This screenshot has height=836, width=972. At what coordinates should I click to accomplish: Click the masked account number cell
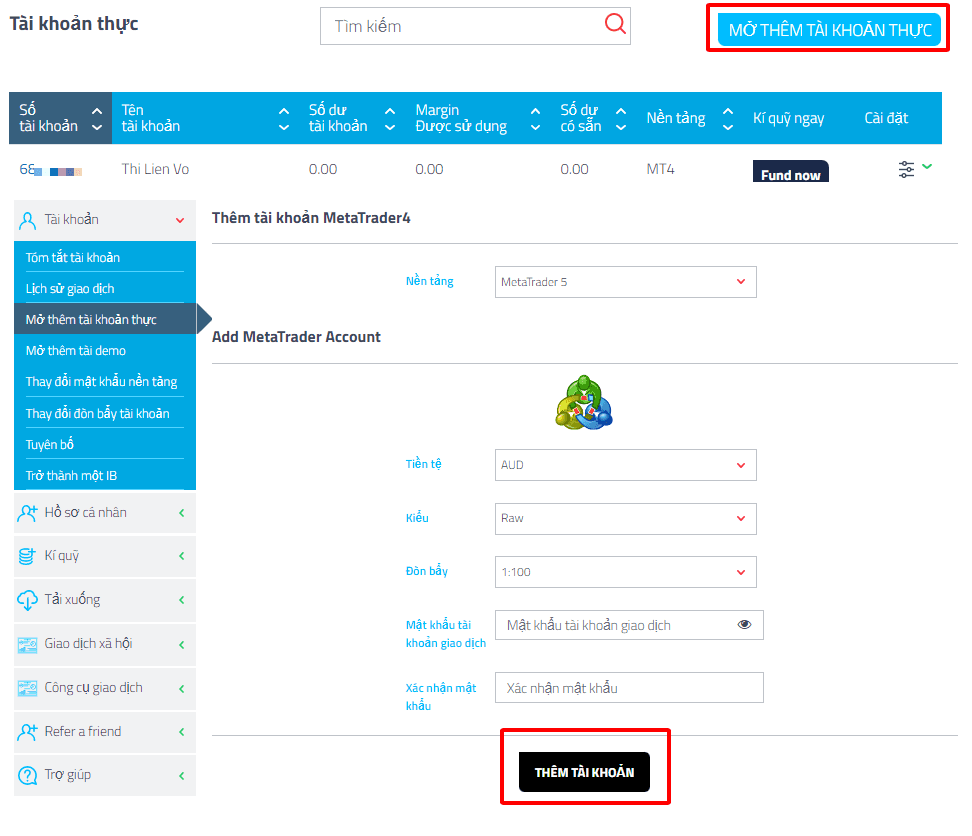tap(51, 169)
